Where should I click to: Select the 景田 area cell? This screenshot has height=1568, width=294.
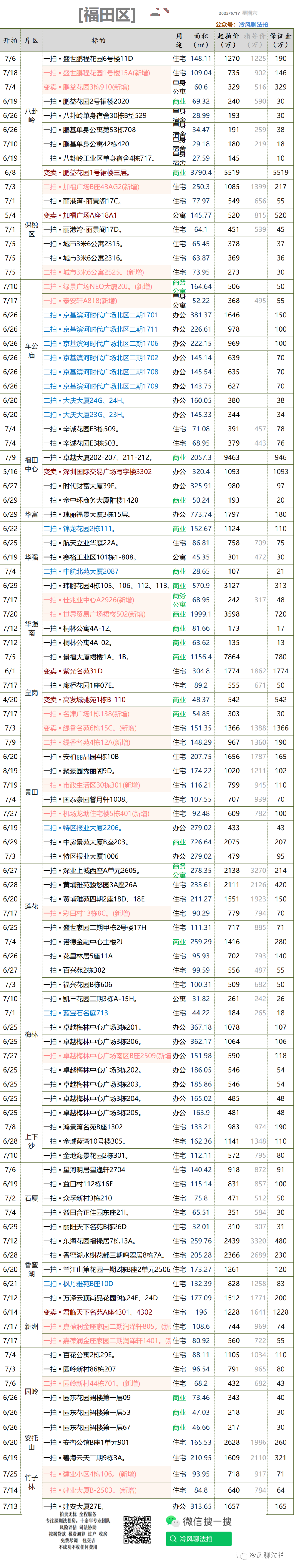pyautogui.click(x=31, y=792)
